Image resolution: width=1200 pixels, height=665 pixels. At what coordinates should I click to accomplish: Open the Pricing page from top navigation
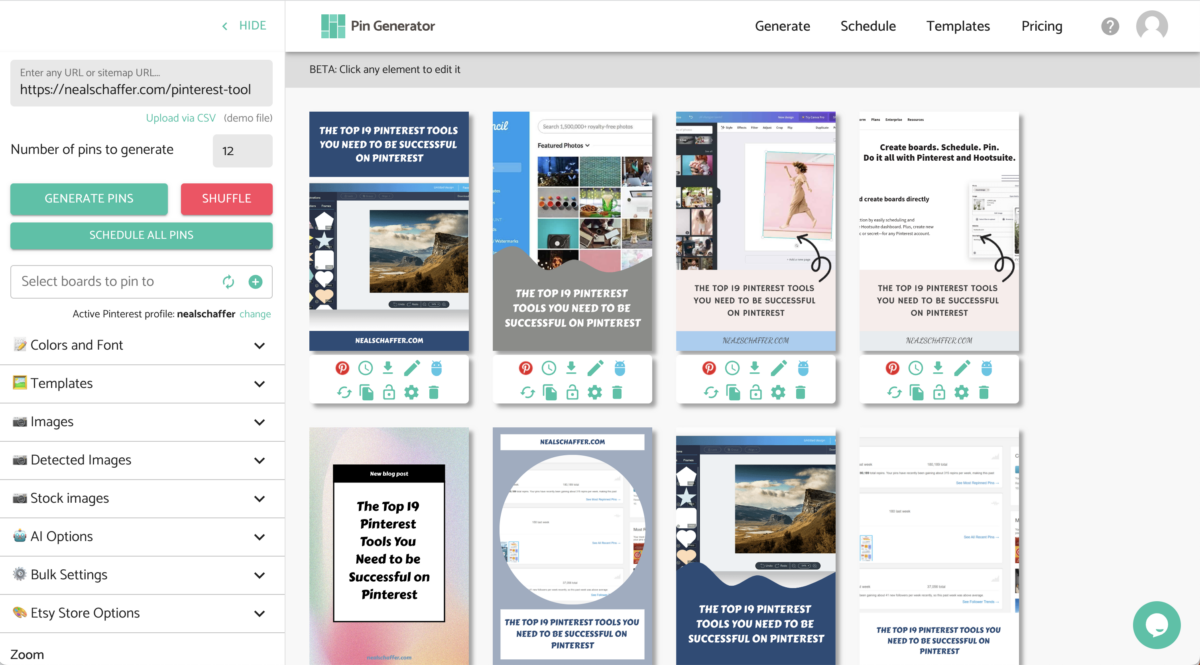point(1041,26)
